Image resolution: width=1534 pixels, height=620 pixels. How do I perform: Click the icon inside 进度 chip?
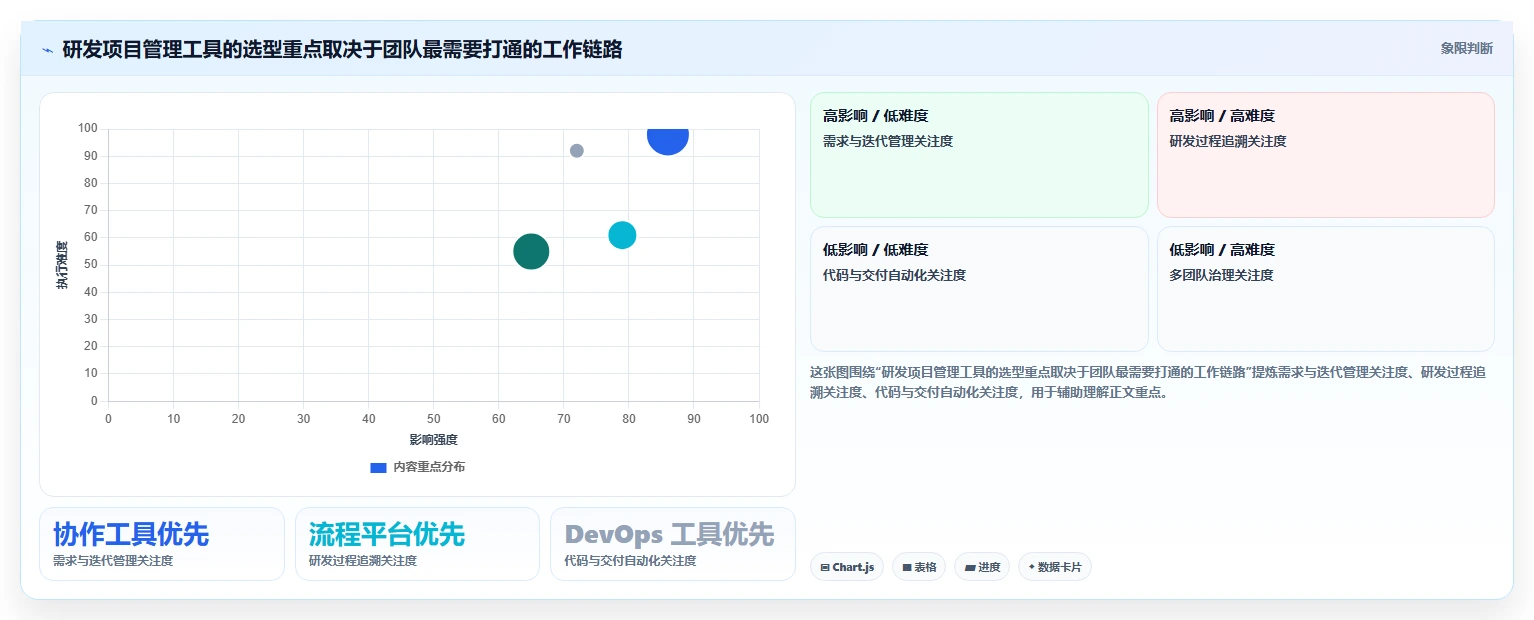point(969,567)
